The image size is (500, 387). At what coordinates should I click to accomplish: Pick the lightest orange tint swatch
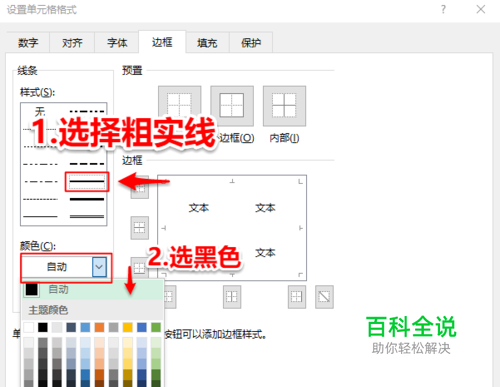99,342
